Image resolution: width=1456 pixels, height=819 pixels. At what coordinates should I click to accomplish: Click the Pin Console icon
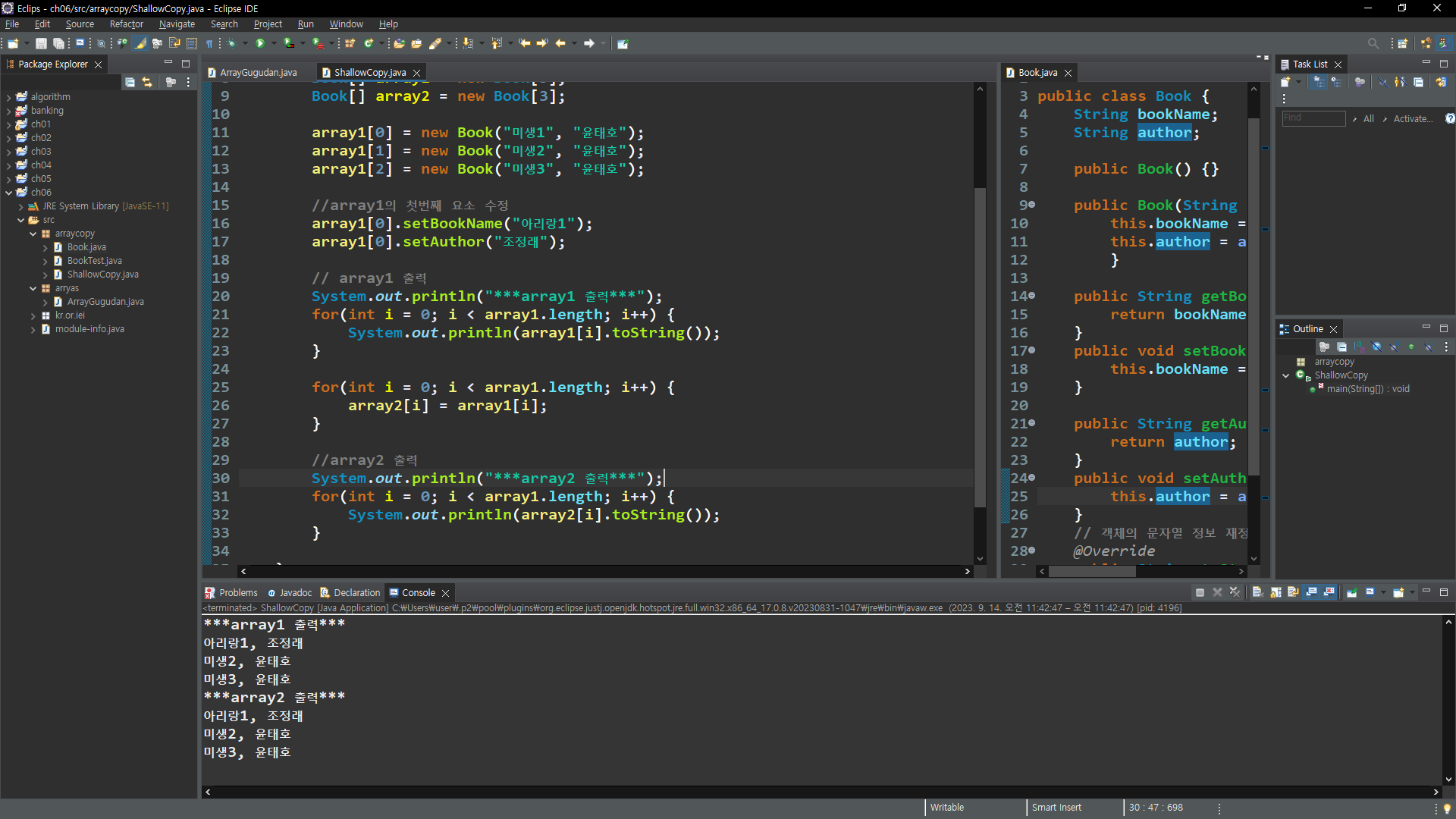1352,592
